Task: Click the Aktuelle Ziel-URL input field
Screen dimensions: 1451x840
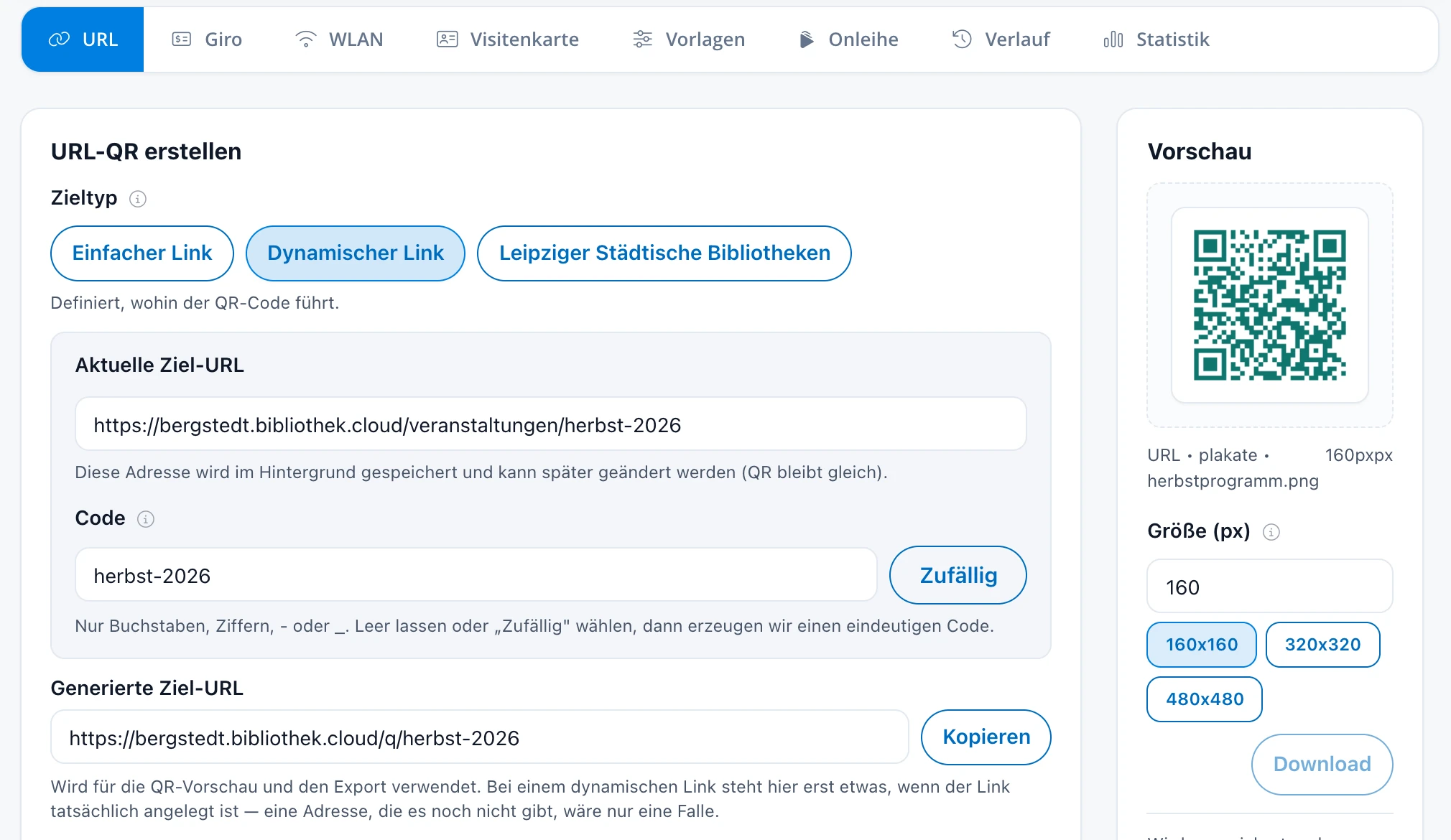Action: pos(551,424)
